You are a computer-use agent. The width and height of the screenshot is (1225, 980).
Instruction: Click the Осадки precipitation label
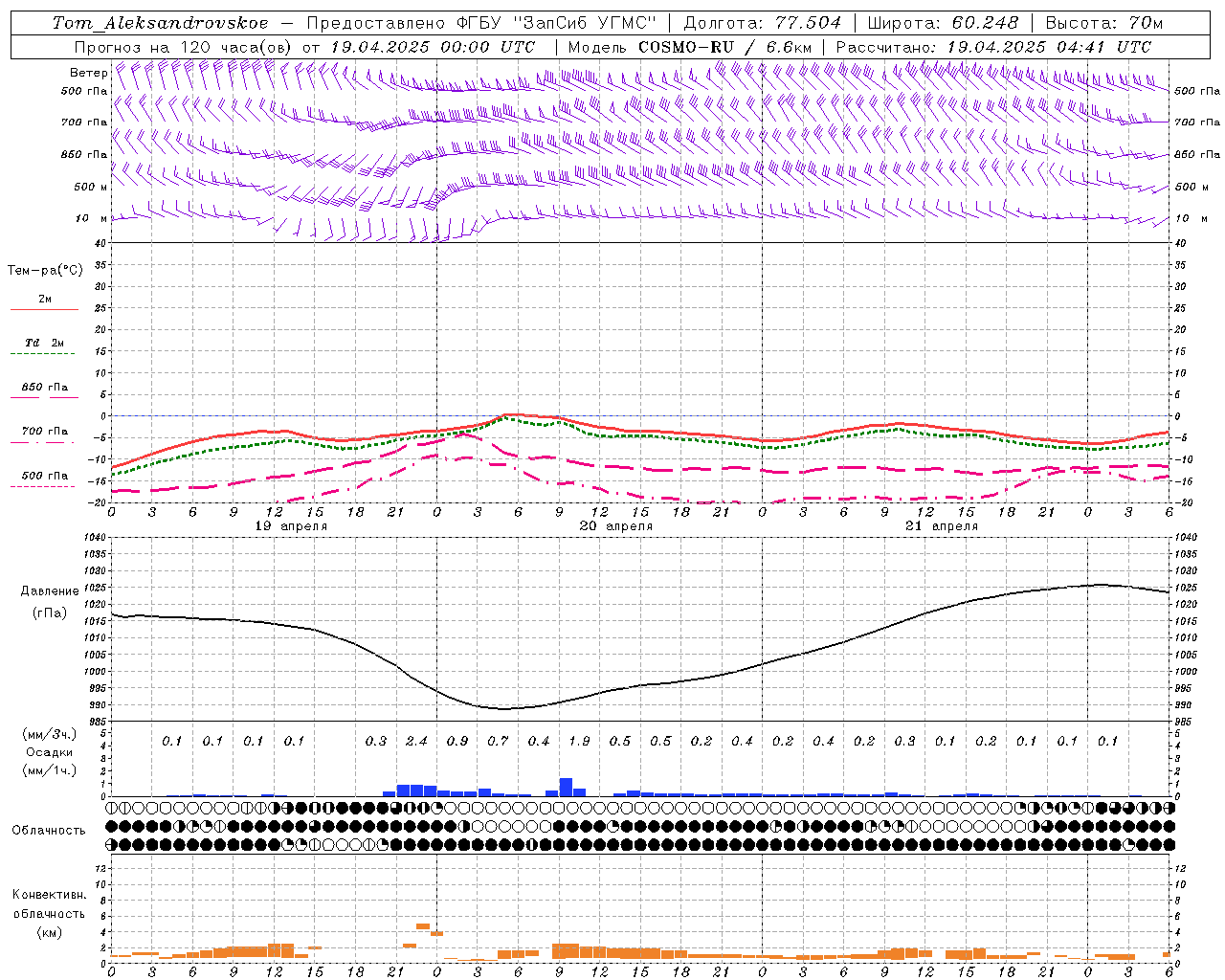(50, 752)
